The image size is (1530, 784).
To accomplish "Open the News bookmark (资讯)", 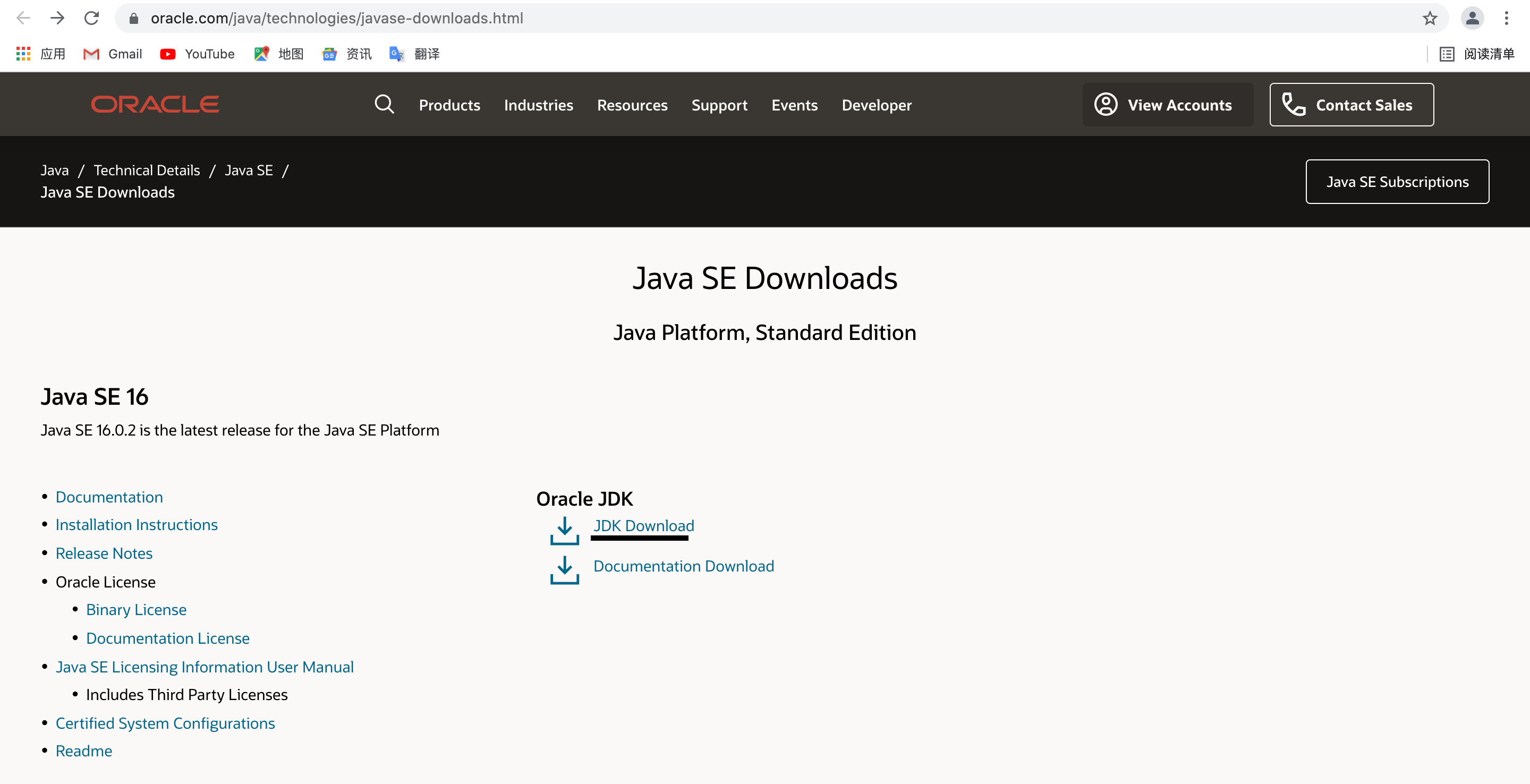I will [x=347, y=54].
